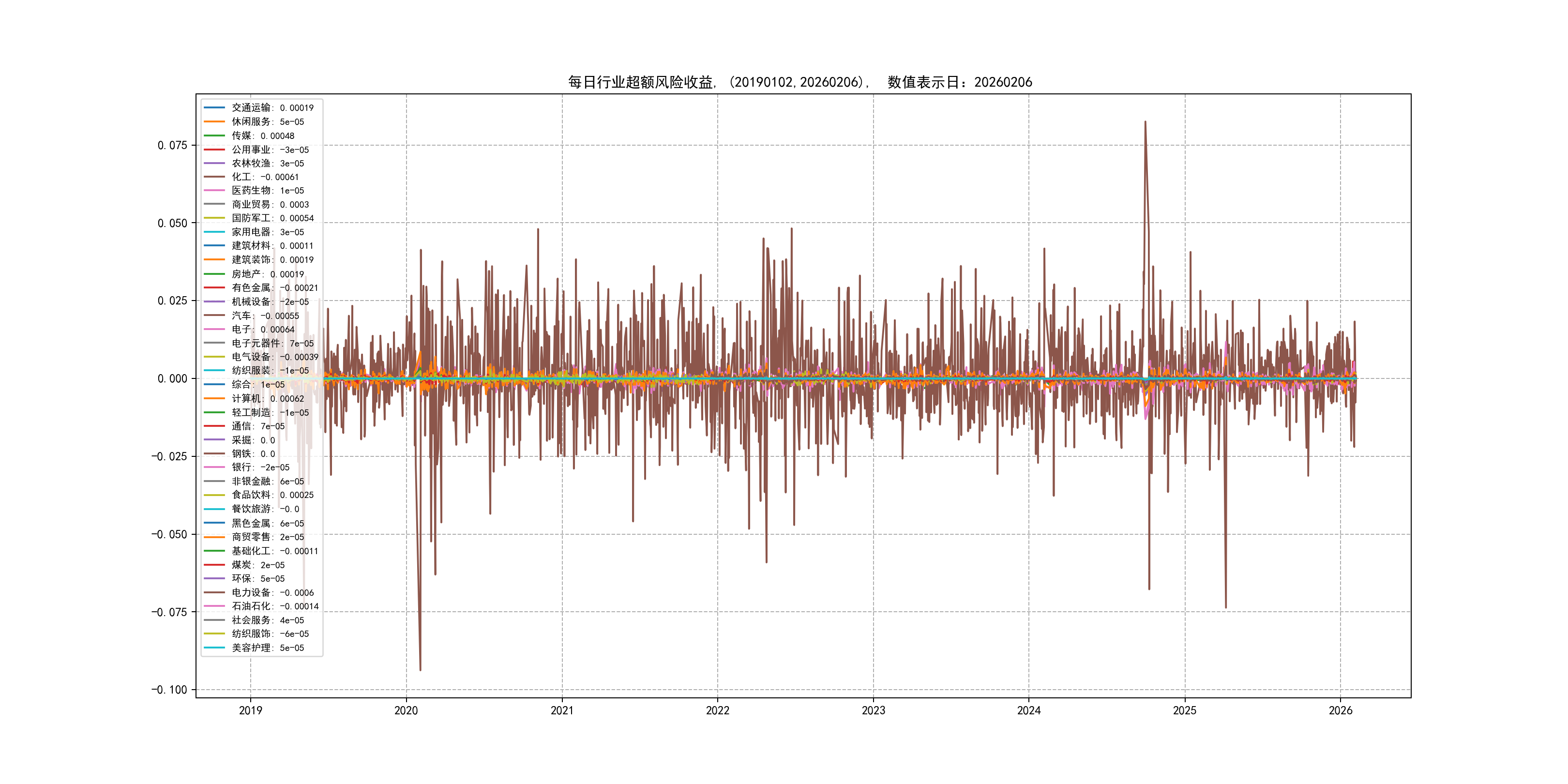Click the brown 化工 legend line swatch
Screen dimensions: 1568x784
[x=214, y=177]
